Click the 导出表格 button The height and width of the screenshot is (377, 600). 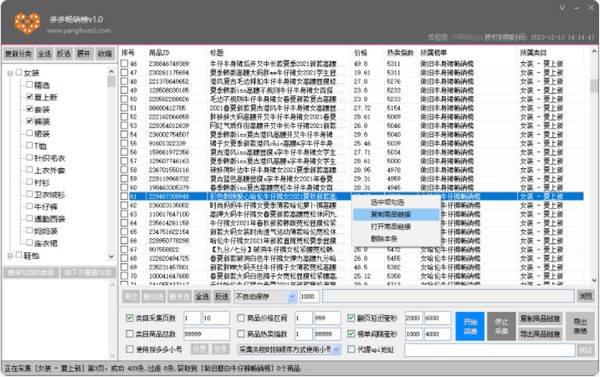tap(580, 326)
